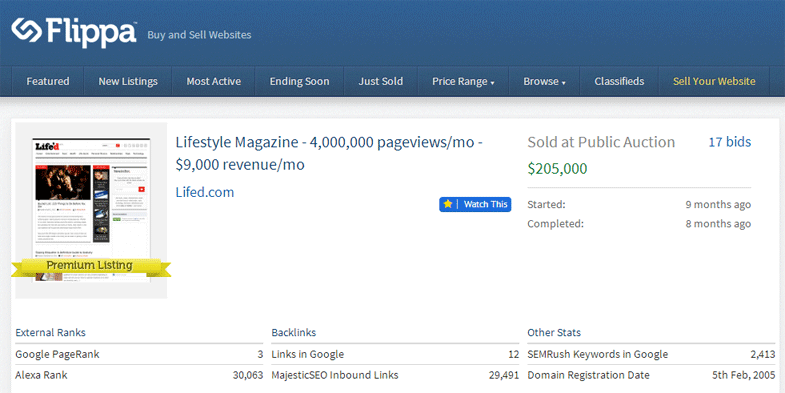Screen dimensions: 785x393
Task: Select the Sold at Public Auction text
Action: (x=601, y=142)
